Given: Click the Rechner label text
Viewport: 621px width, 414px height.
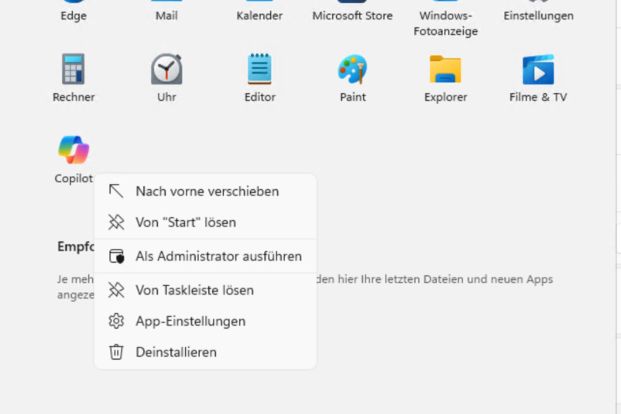Looking at the screenshot, I should click(74, 97).
